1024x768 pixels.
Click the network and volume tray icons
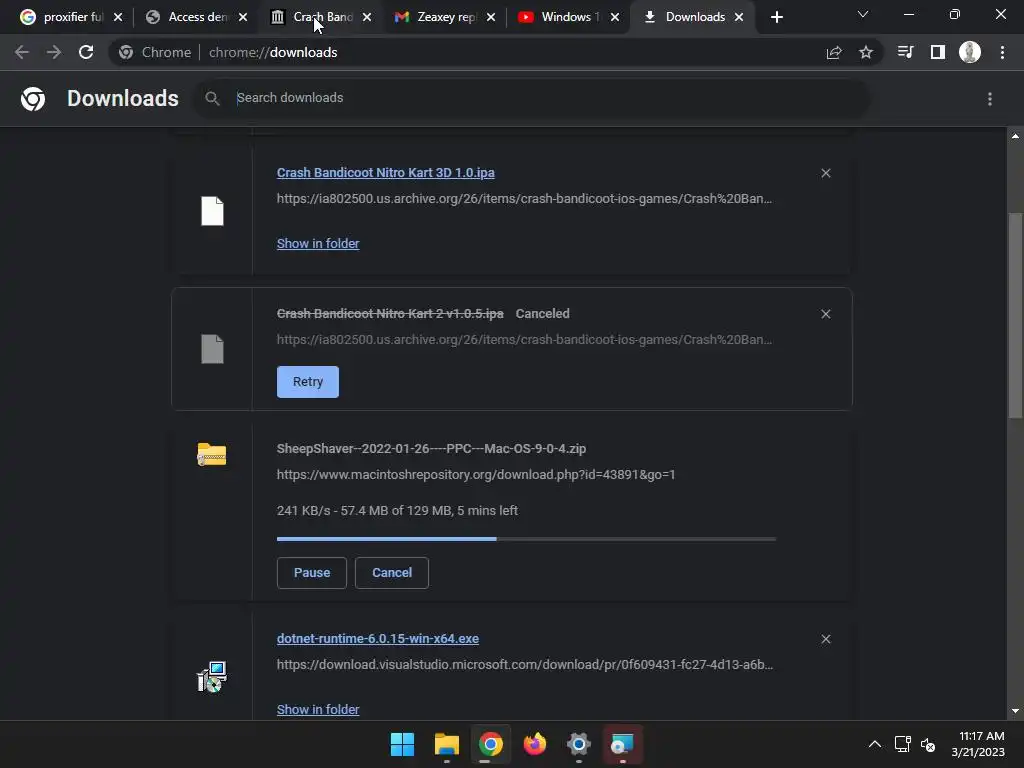click(x=915, y=744)
